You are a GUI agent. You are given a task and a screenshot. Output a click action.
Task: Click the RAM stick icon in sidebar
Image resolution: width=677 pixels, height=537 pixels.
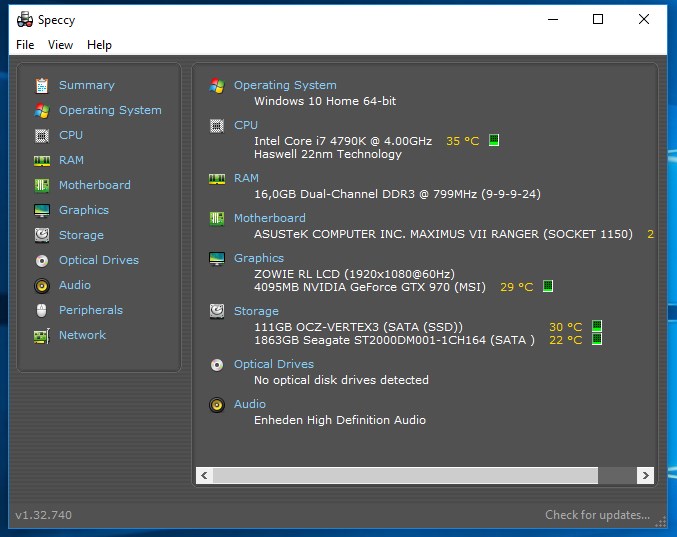point(41,160)
